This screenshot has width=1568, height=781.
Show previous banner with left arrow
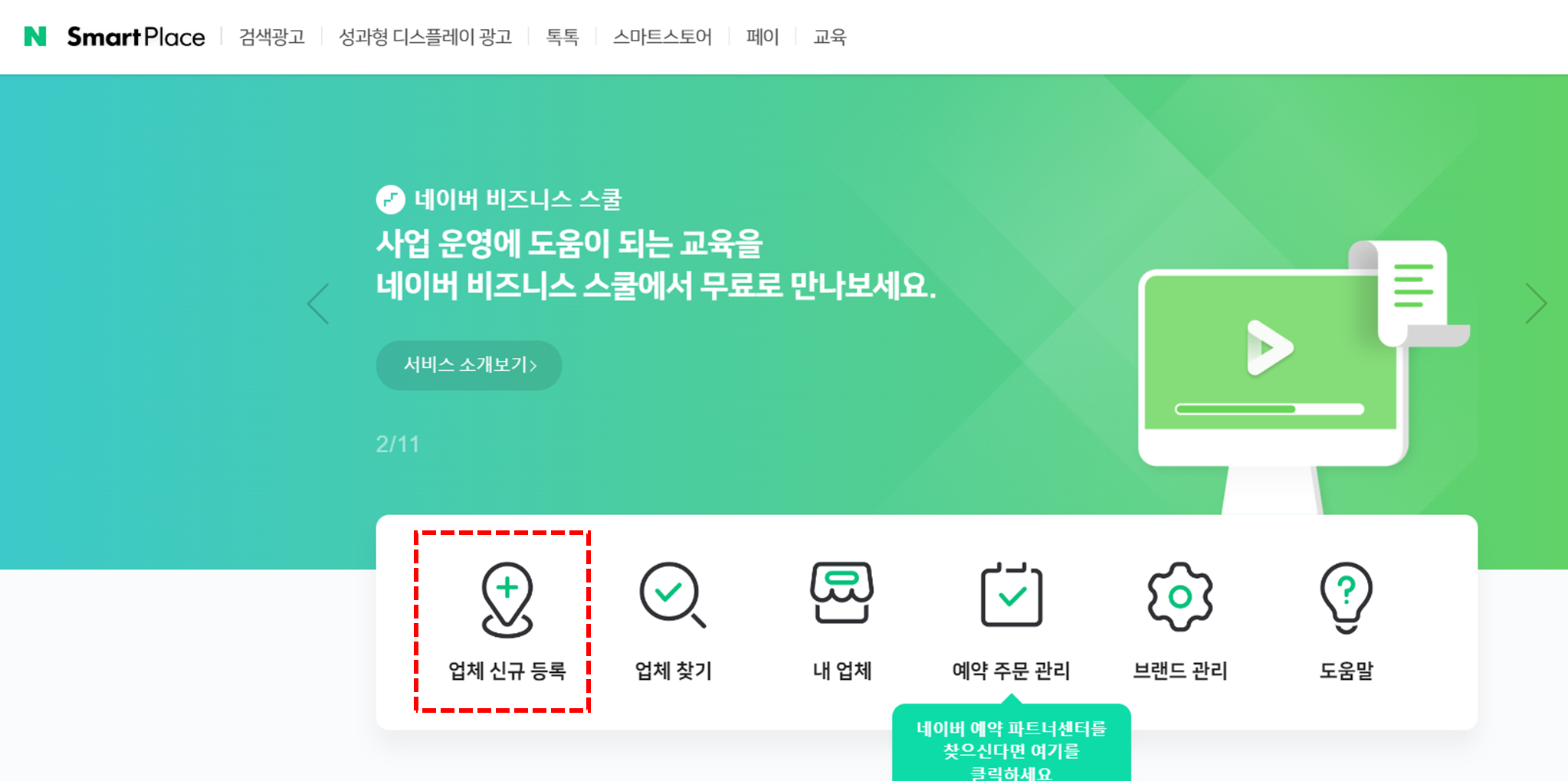pyautogui.click(x=318, y=304)
